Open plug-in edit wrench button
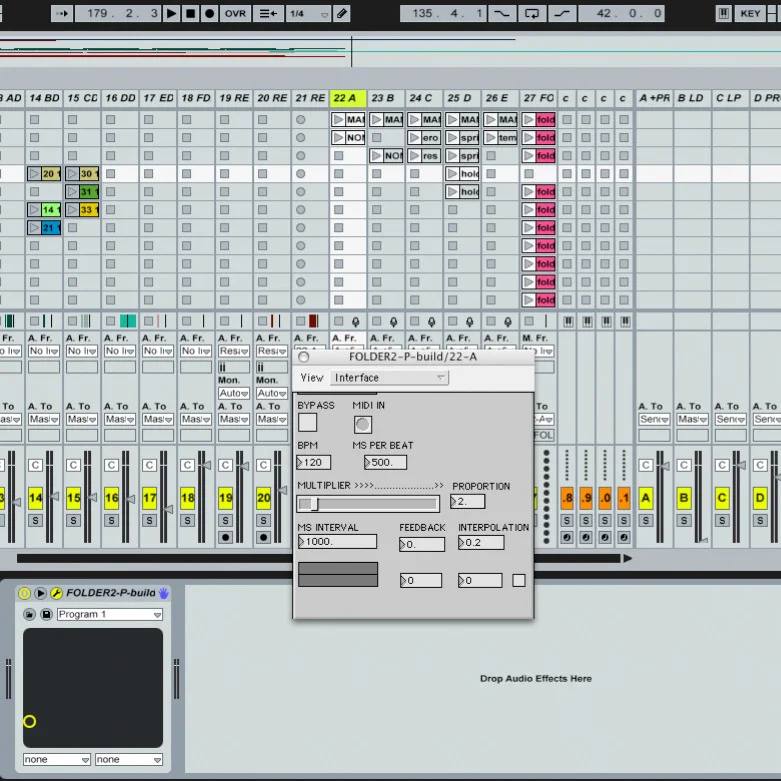This screenshot has width=781, height=781. tap(56, 593)
